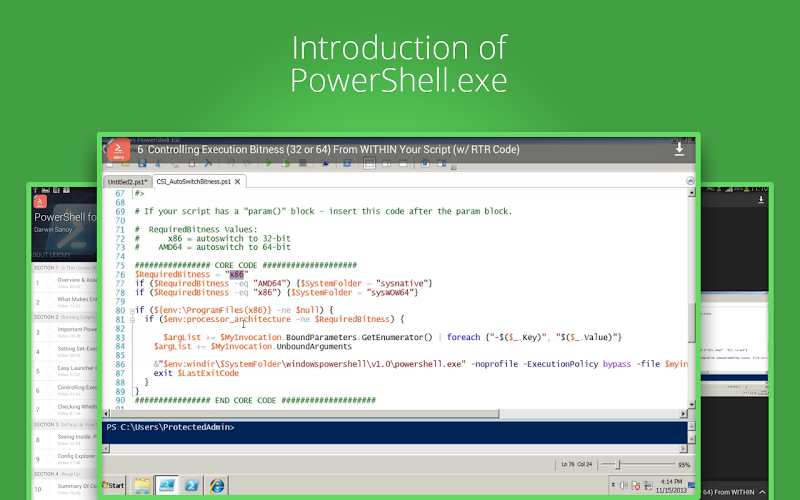Expand the tray's hidden icons arrow
The height and width of the screenshot is (500, 800).
pyautogui.click(x=613, y=485)
